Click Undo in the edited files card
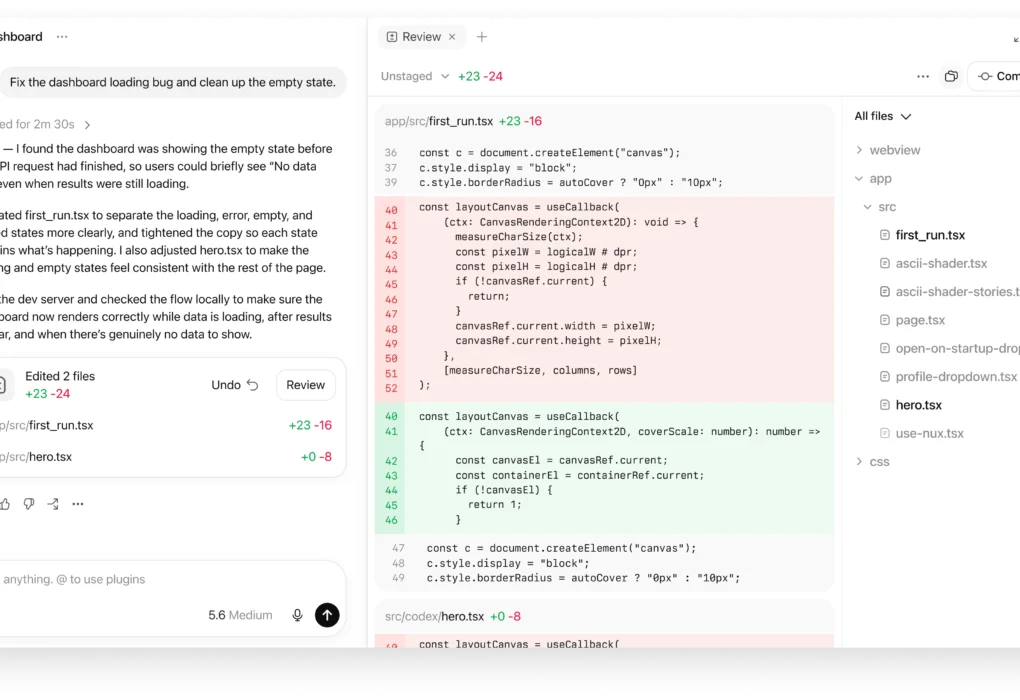The width and height of the screenshot is (1020, 700). 235,385
